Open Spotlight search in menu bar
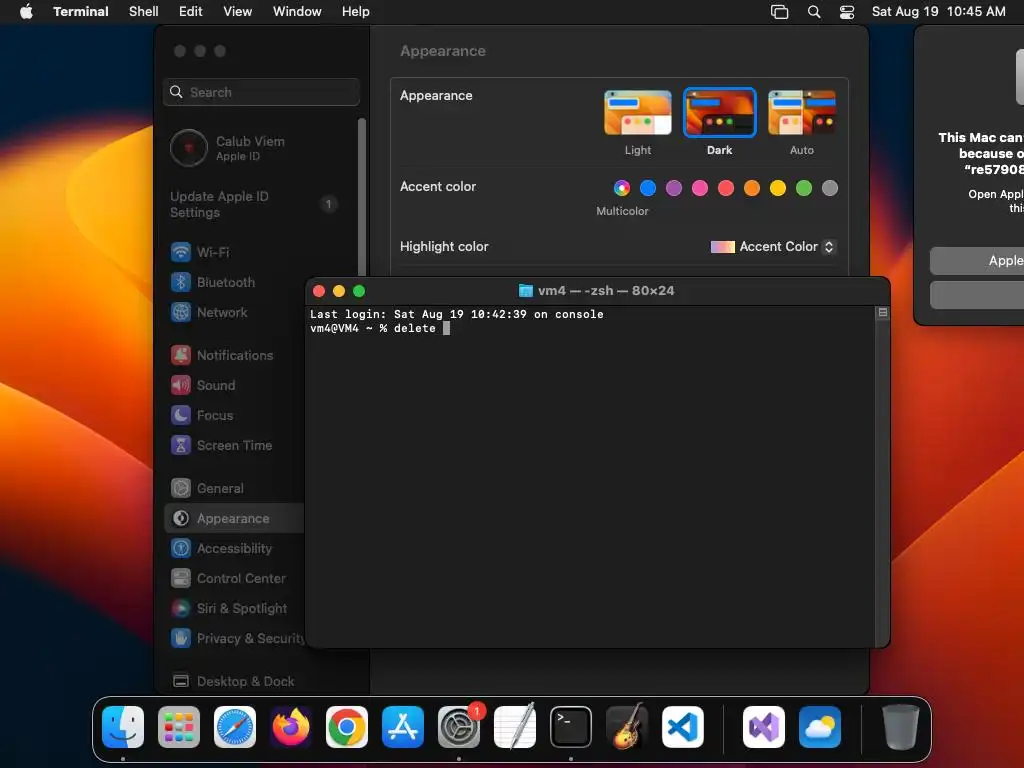Image resolution: width=1024 pixels, height=768 pixels. pos(814,11)
